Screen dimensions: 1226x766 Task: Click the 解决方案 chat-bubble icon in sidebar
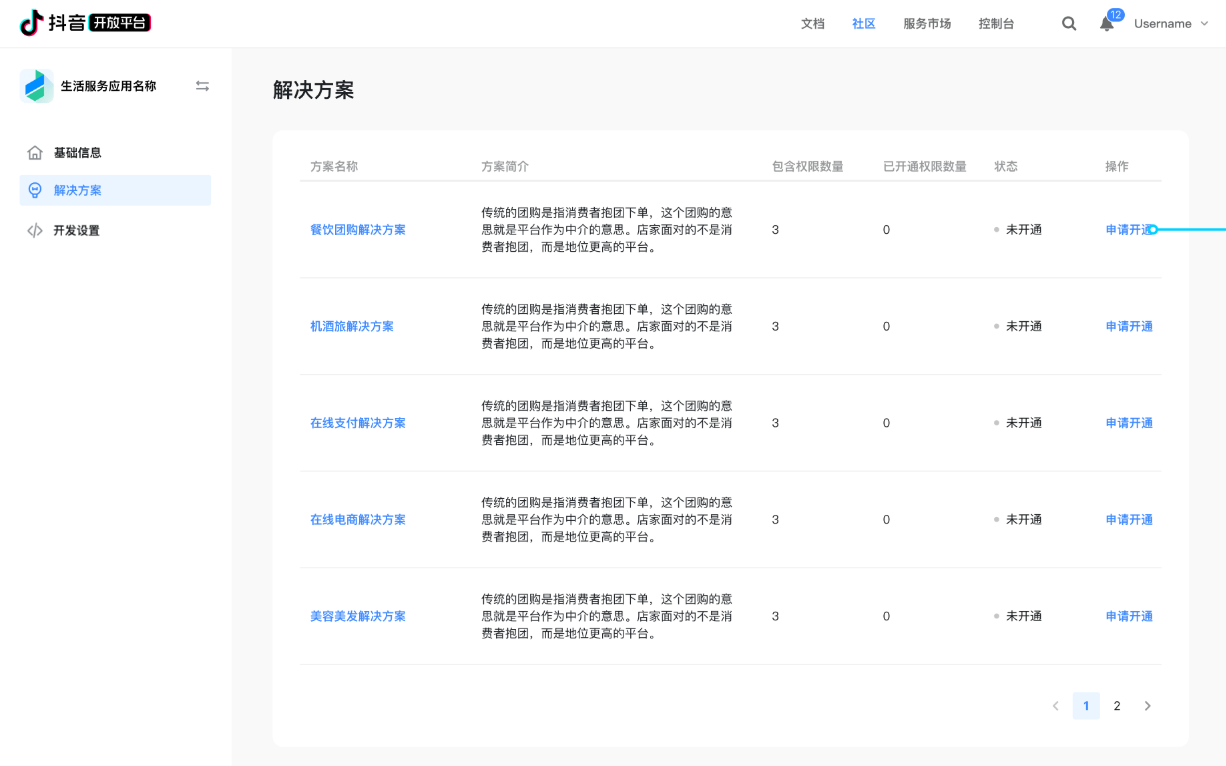click(34, 190)
